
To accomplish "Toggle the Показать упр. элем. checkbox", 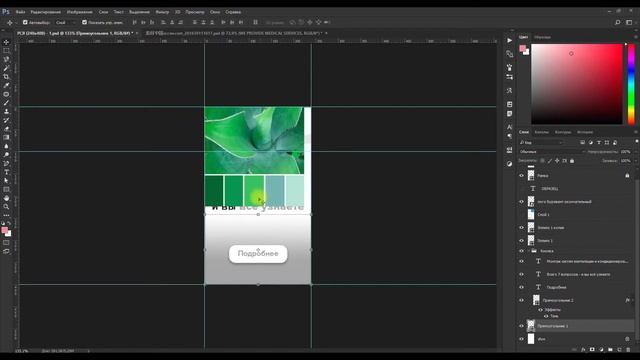I will pyautogui.click(x=84, y=22).
